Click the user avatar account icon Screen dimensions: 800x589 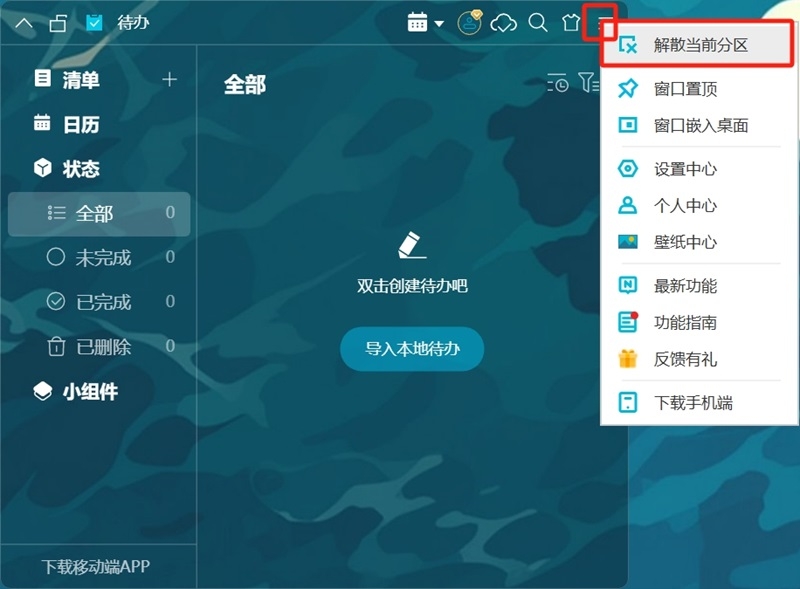[x=468, y=24]
